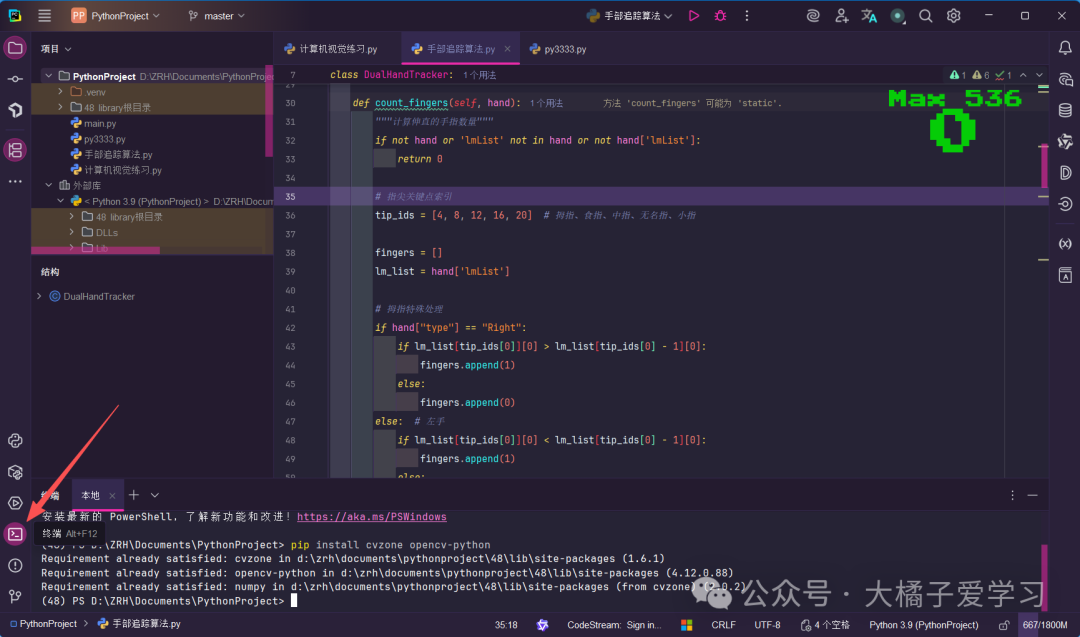Expand the .venv folder

61,92
